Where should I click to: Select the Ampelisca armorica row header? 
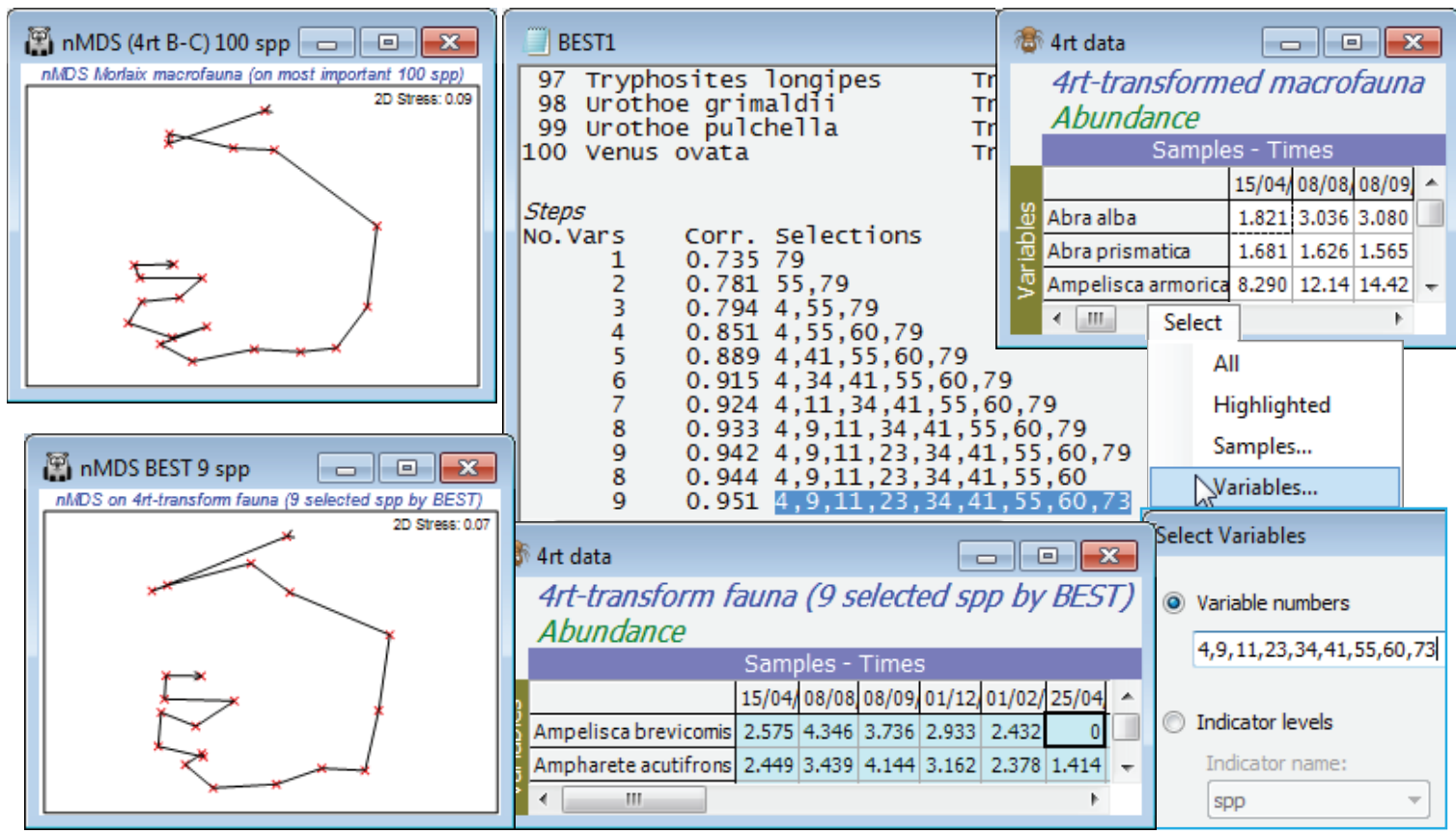(1135, 285)
